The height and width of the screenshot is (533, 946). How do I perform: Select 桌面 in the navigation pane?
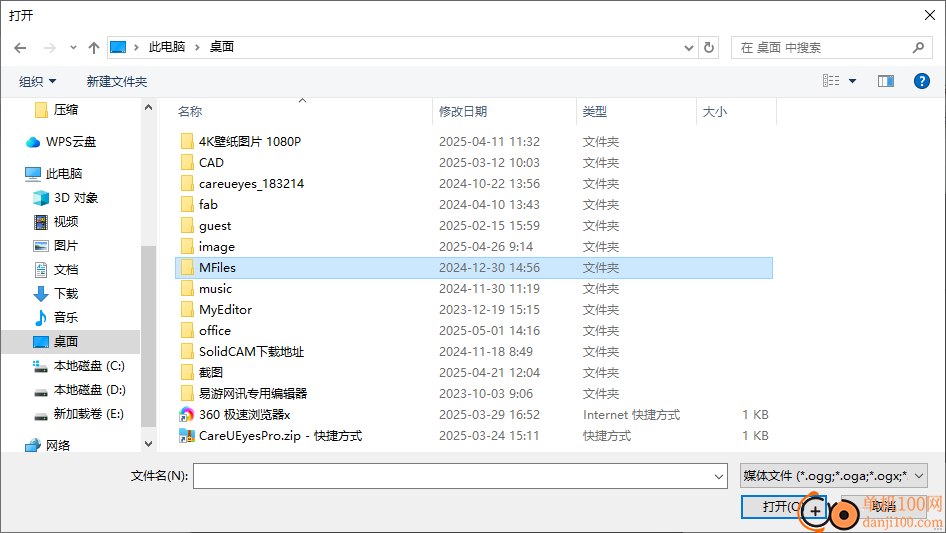pyautogui.click(x=71, y=342)
